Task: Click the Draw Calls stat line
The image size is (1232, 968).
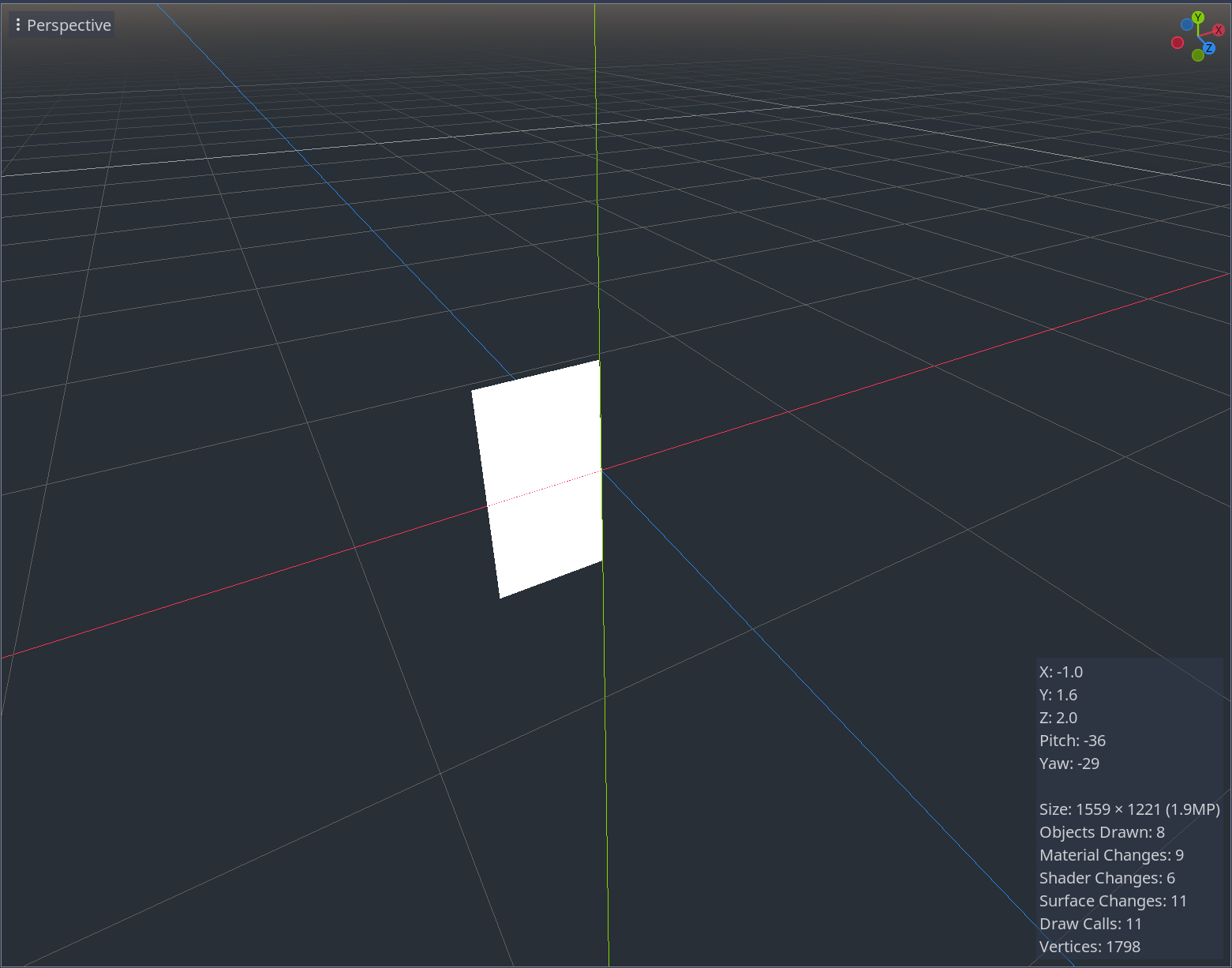Action: point(1091,923)
